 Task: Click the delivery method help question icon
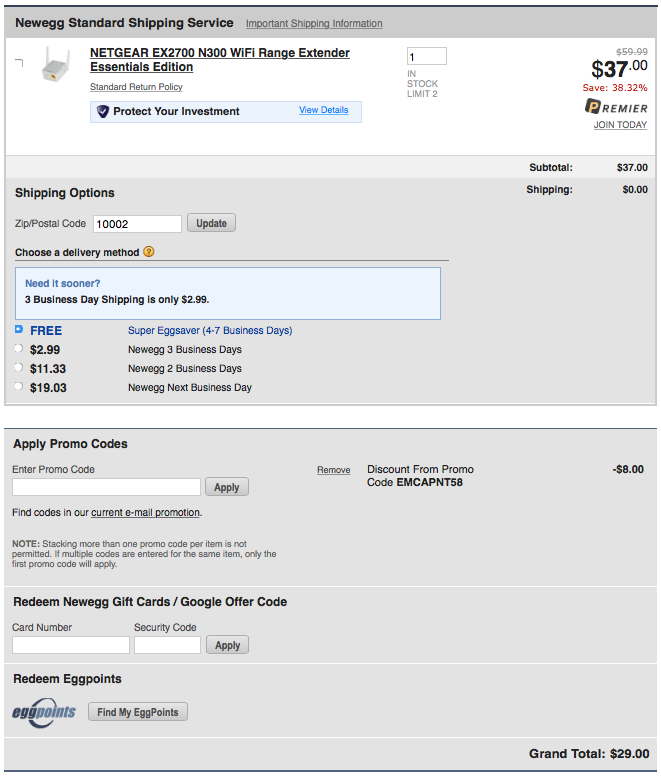pyautogui.click(x=149, y=252)
